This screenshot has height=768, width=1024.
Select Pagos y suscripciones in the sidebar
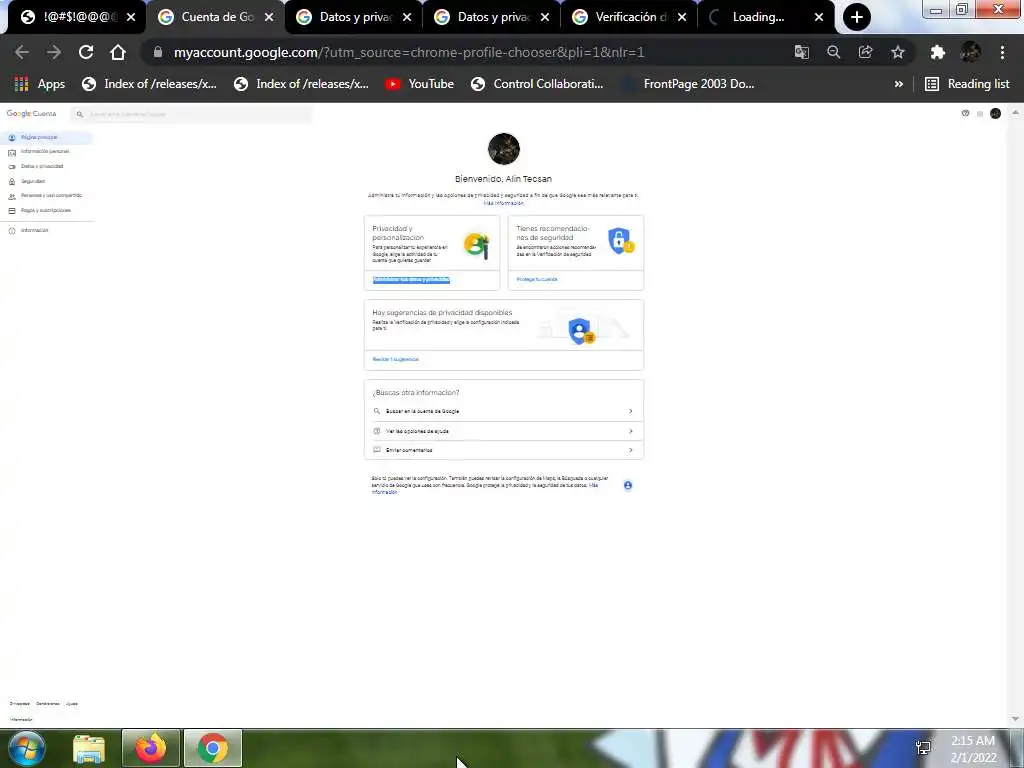tap(46, 210)
